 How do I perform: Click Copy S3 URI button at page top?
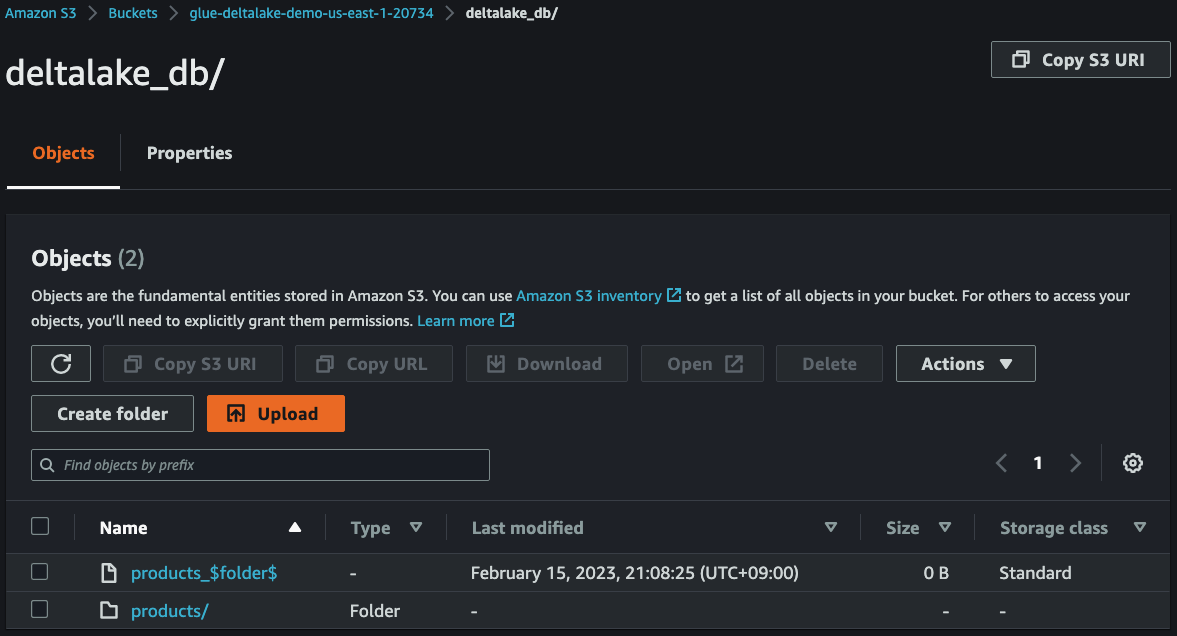pyautogui.click(x=1080, y=59)
